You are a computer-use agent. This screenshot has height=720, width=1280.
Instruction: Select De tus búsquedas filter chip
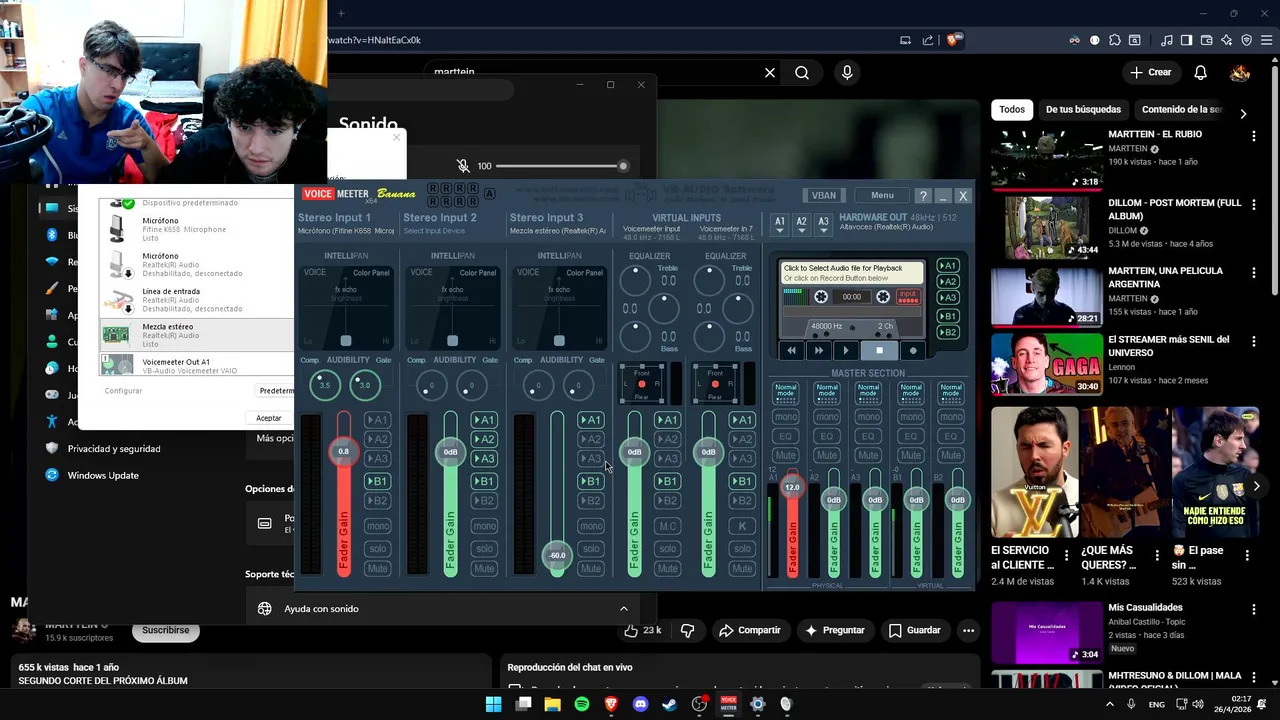pyautogui.click(x=1083, y=110)
